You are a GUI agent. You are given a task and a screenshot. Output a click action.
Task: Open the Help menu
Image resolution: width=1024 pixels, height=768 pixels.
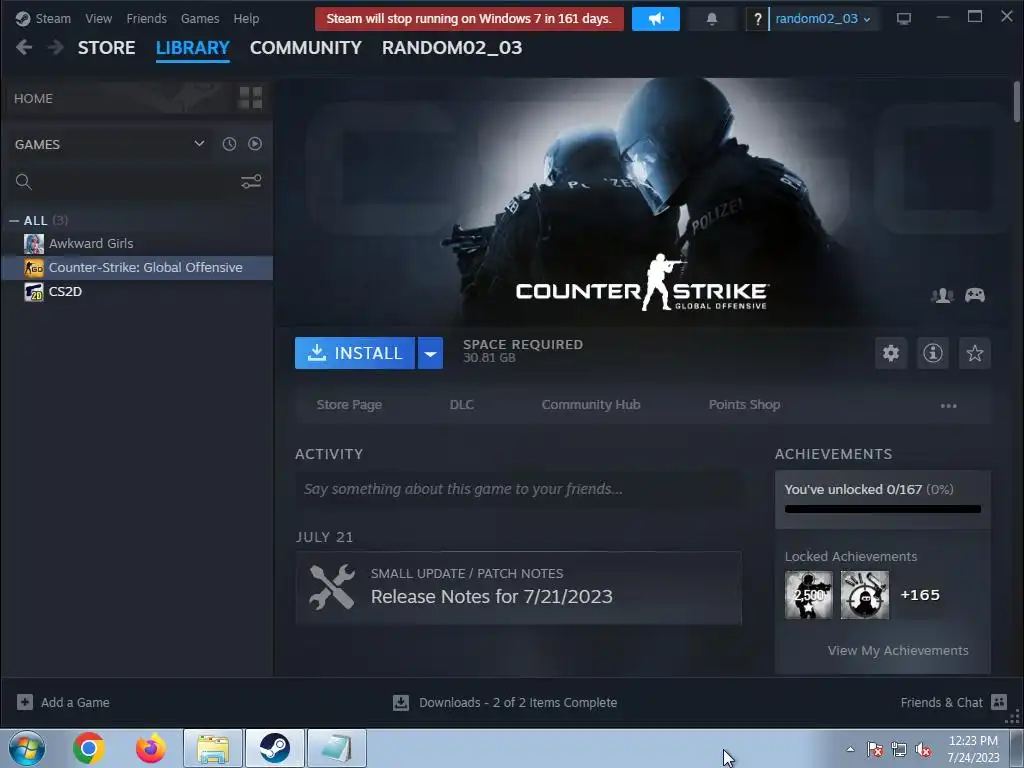246,18
